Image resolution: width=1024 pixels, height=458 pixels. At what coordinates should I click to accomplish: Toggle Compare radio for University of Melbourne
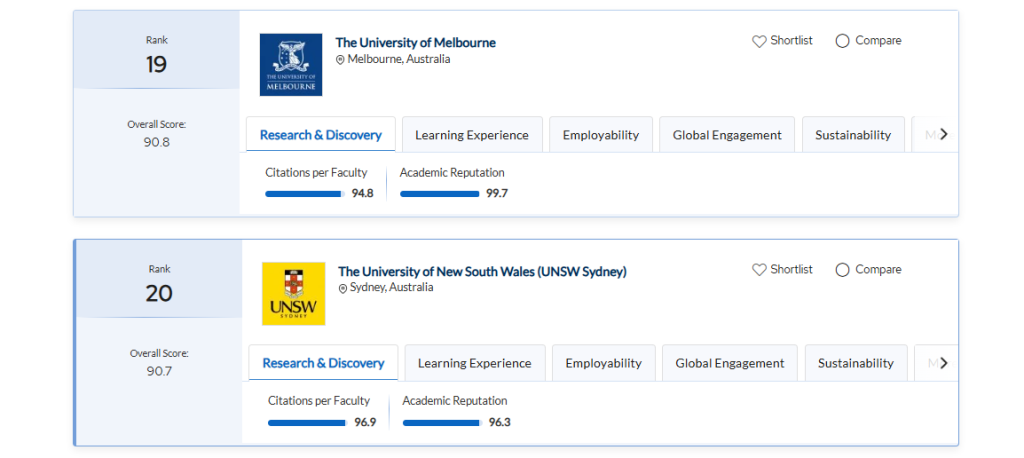pyautogui.click(x=842, y=41)
